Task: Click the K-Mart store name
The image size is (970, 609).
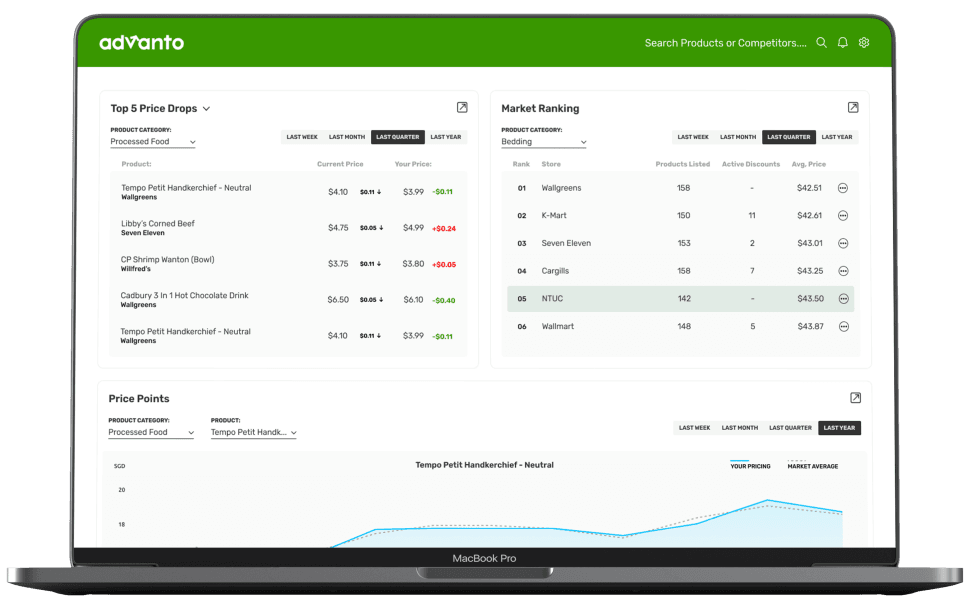Action: 554,215
